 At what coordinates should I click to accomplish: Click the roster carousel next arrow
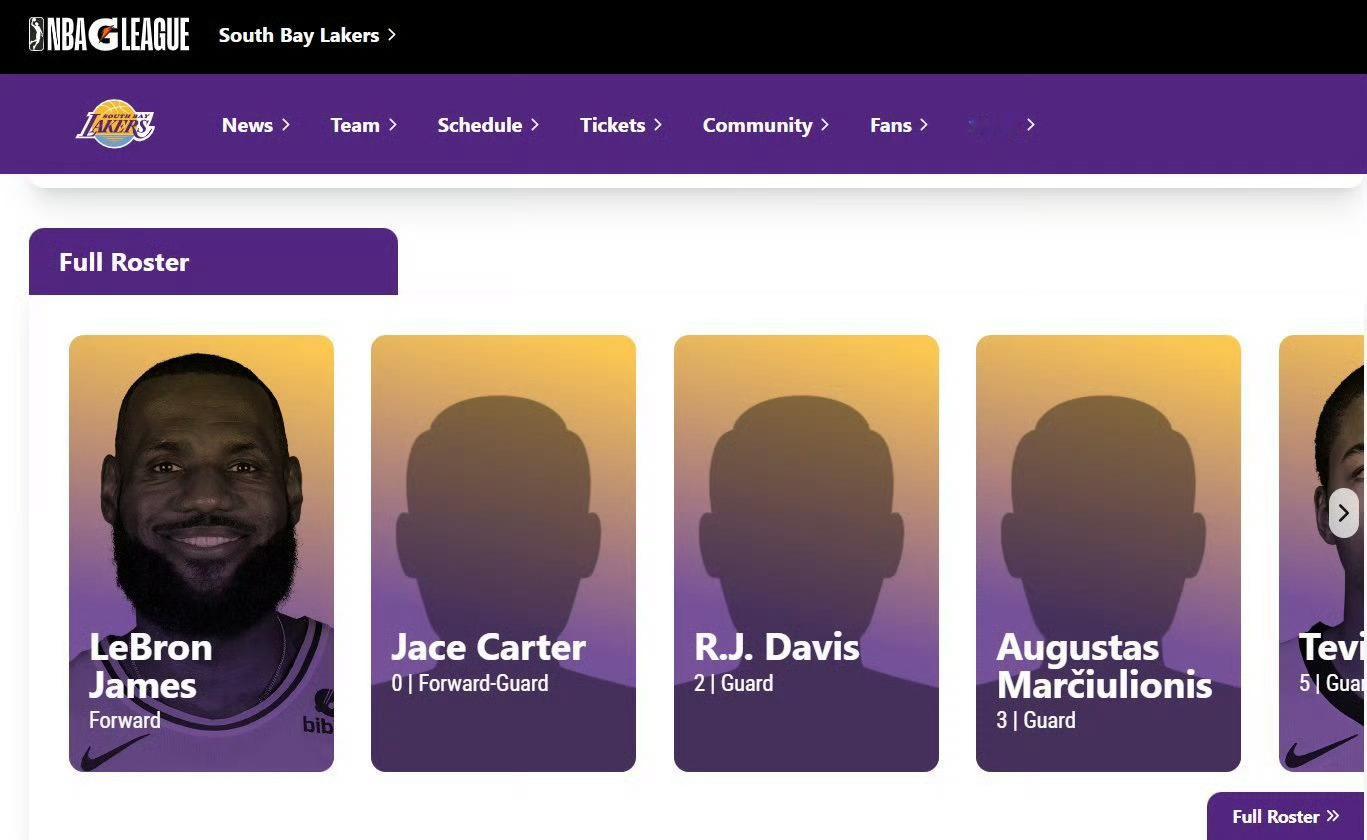[x=1343, y=513]
